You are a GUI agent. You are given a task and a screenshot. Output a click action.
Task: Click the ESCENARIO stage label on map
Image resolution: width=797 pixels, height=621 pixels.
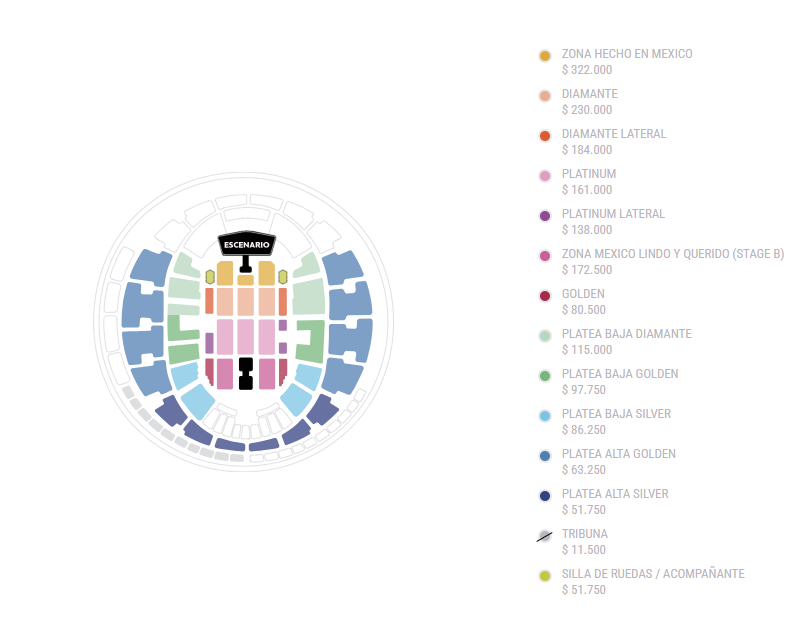point(245,244)
